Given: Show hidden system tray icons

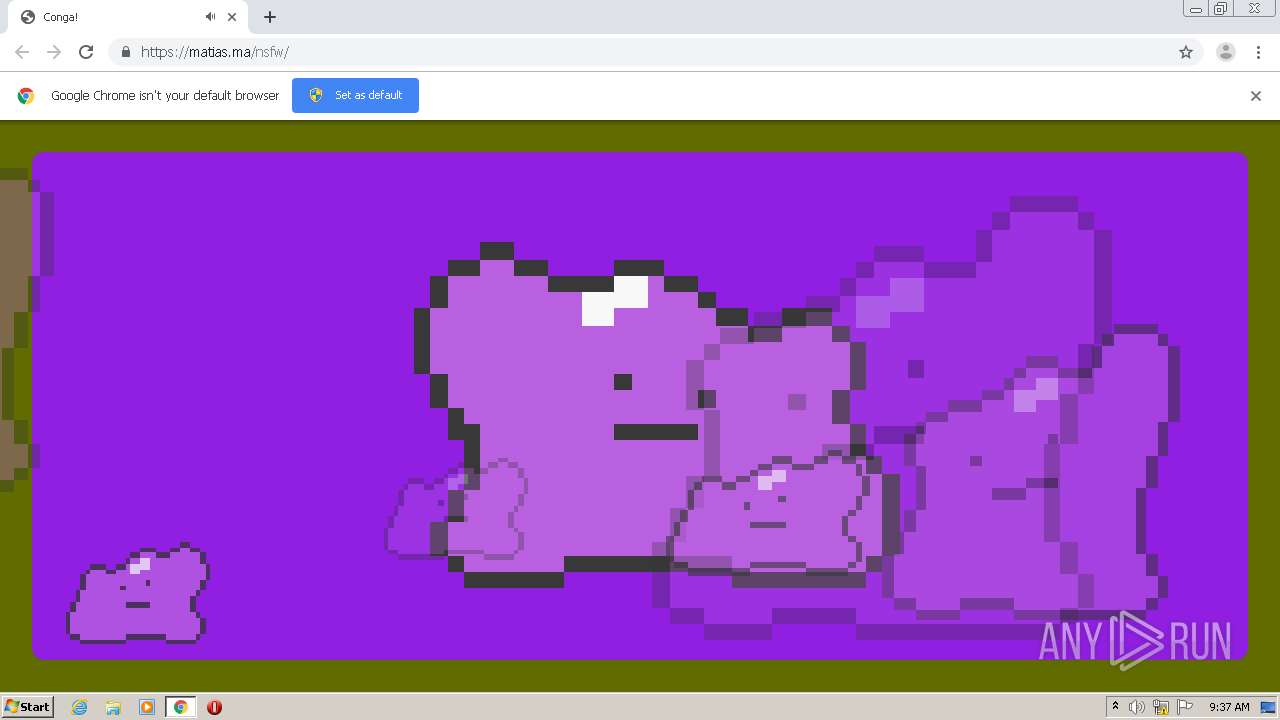Looking at the screenshot, I should [x=1115, y=707].
